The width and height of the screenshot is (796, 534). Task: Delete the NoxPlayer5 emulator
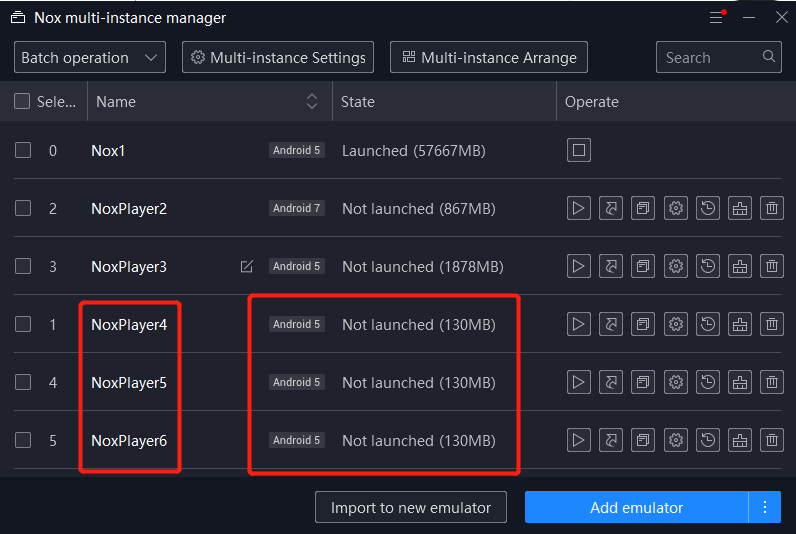click(x=772, y=382)
